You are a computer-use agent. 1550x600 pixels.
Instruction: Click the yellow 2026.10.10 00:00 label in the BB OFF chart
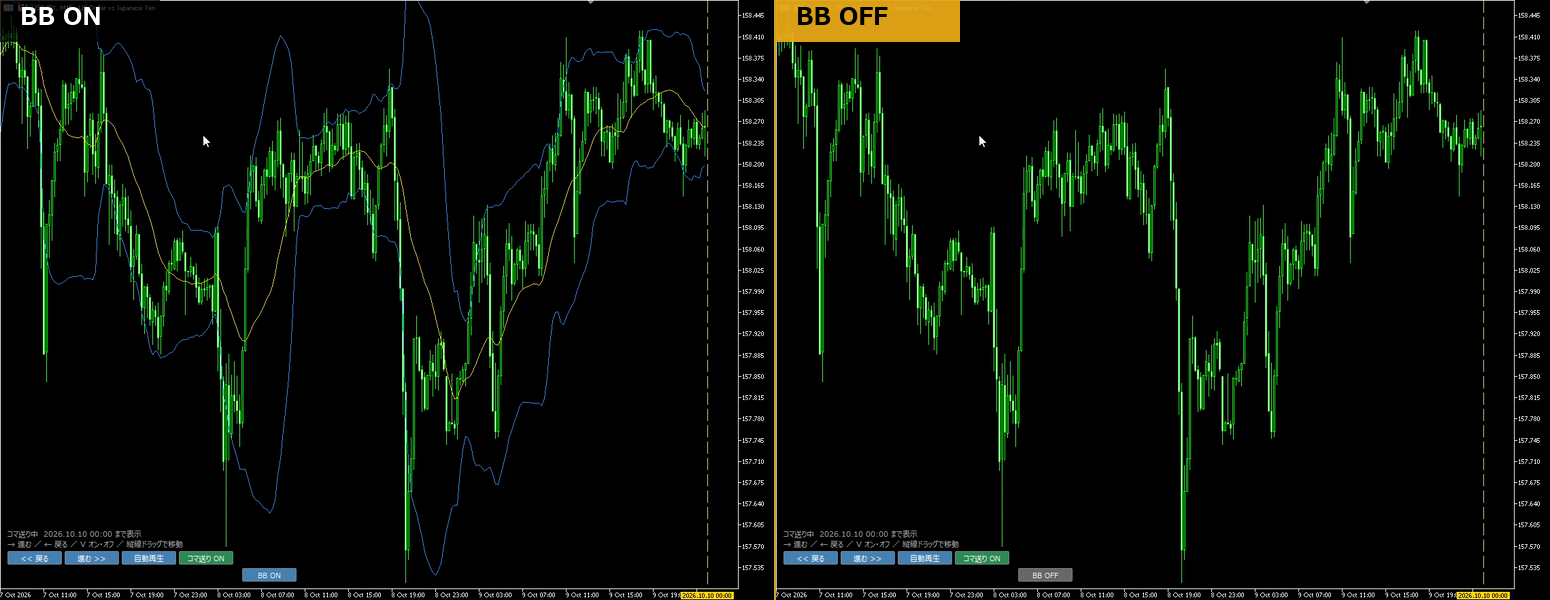1484,595
